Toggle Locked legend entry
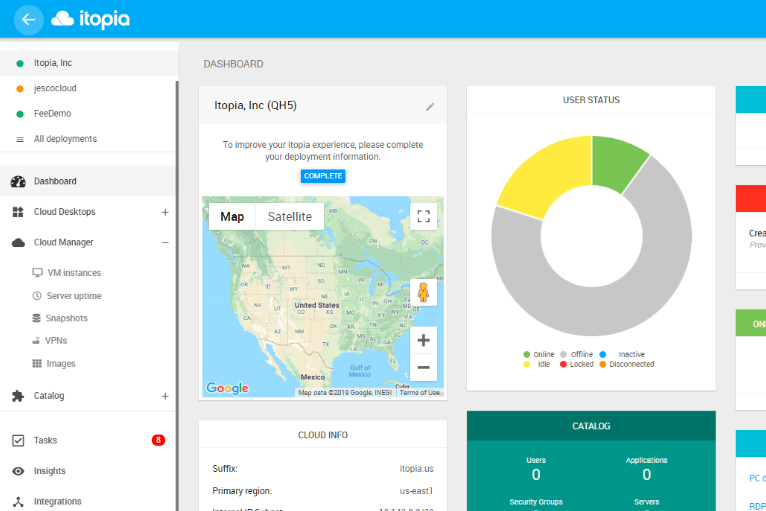The image size is (766, 511). [576, 364]
